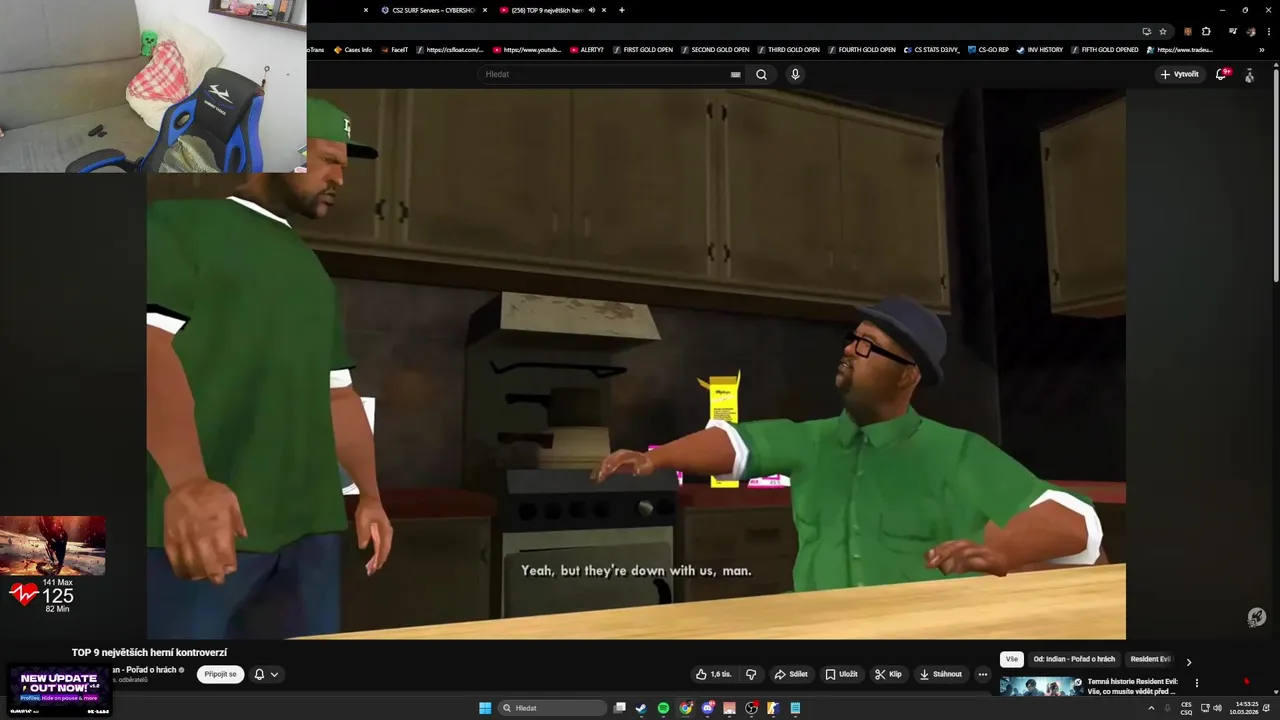Switch input language CES CSQ indicator
Image resolution: width=1280 pixels, height=720 pixels.
point(1186,708)
